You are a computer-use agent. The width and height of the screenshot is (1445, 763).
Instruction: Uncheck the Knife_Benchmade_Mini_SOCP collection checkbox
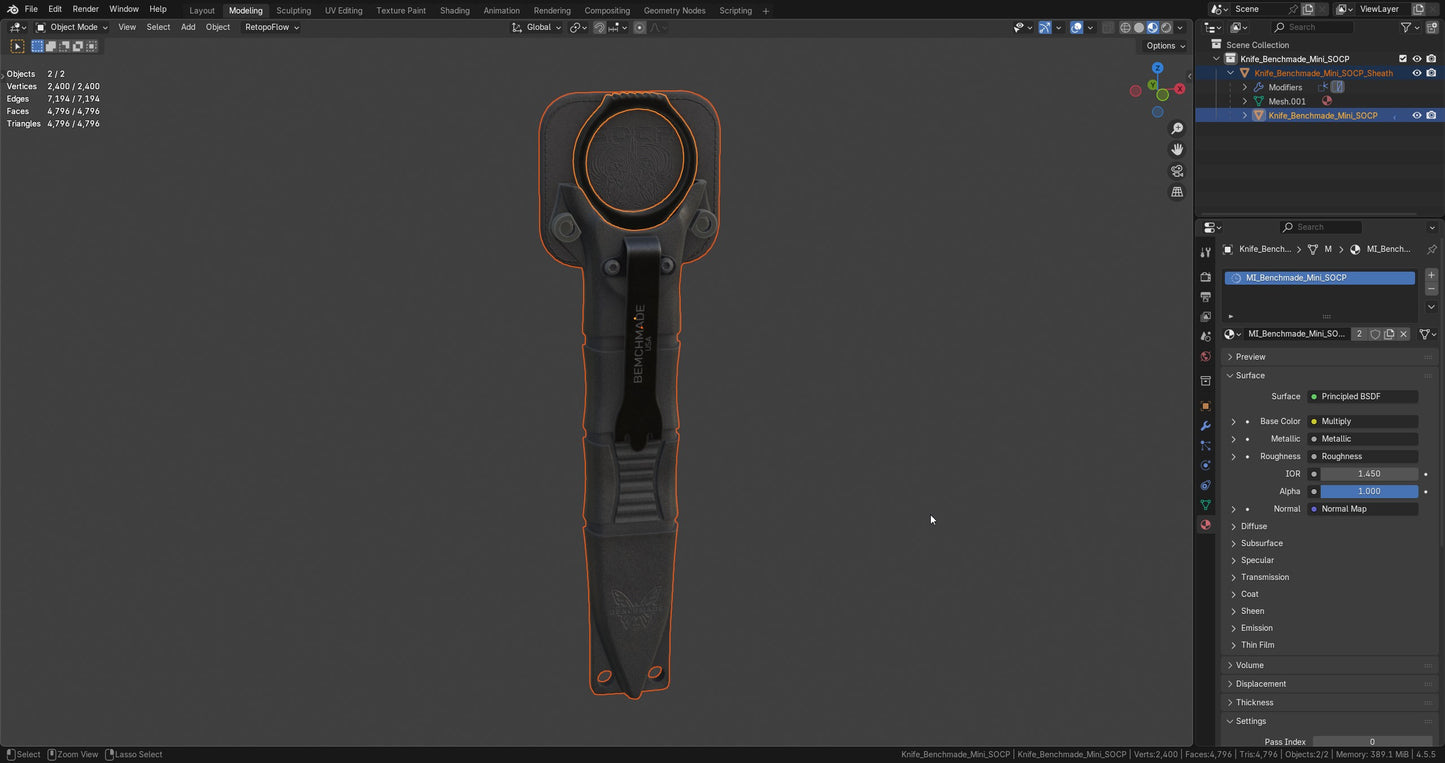point(1402,59)
